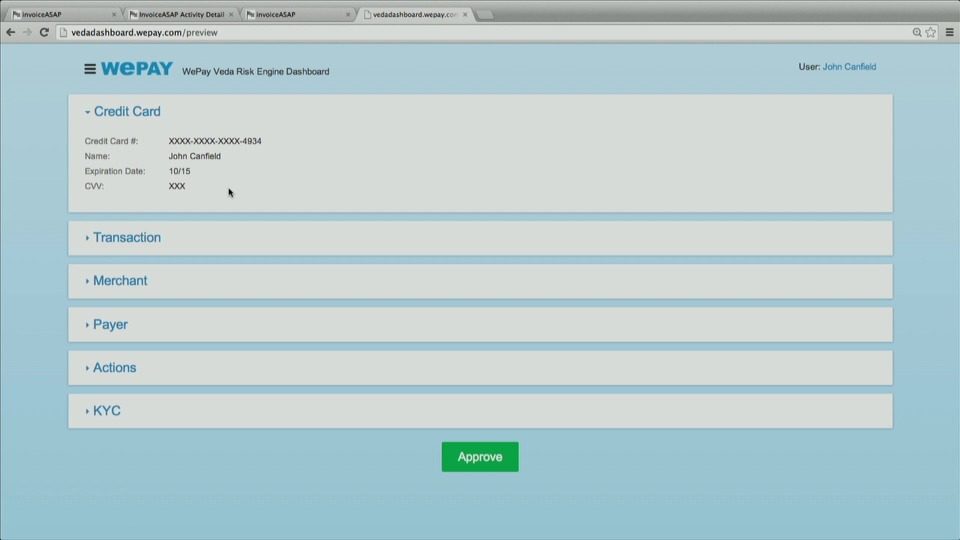Reload the current page

pyautogui.click(x=44, y=32)
